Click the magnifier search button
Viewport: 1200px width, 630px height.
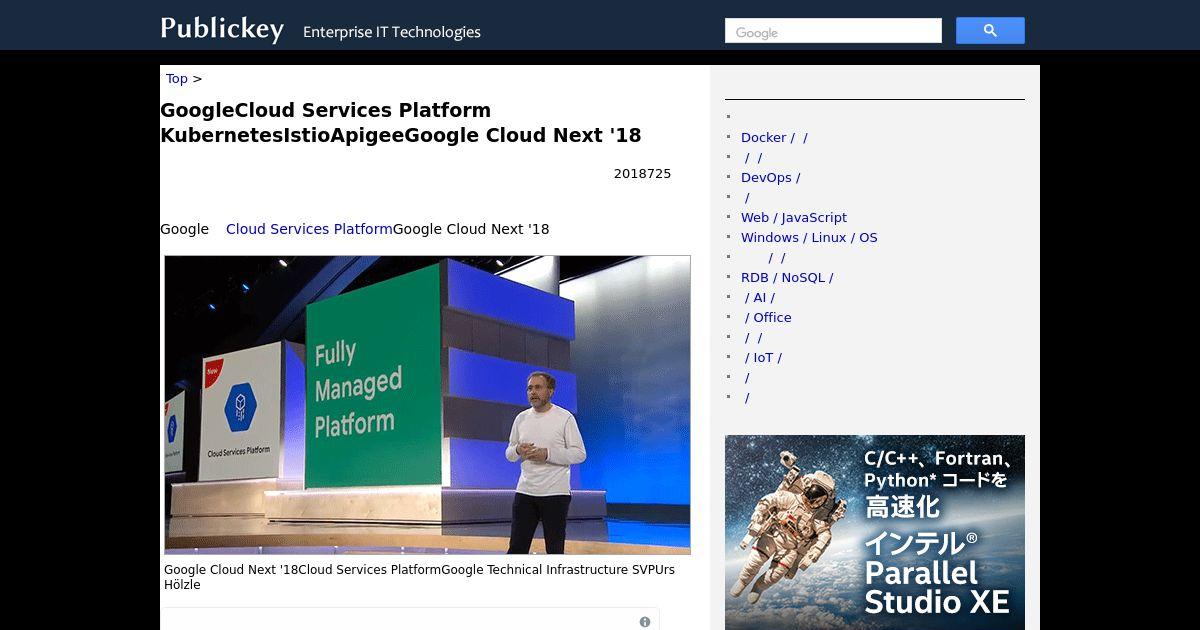coord(990,31)
